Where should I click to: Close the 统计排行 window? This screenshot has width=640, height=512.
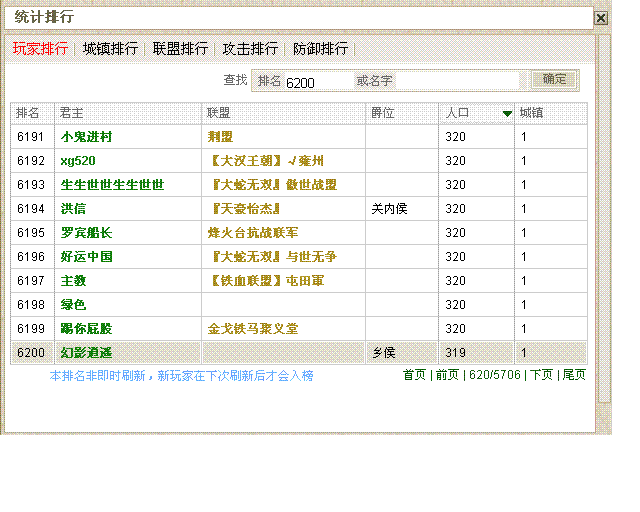(x=600, y=18)
